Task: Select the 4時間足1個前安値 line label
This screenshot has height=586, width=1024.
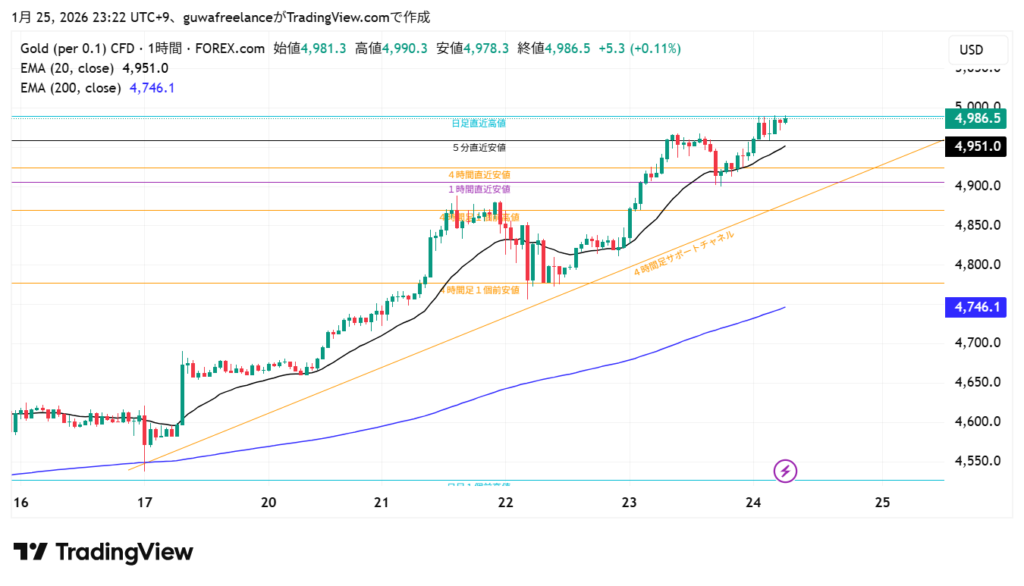Action: pos(481,290)
